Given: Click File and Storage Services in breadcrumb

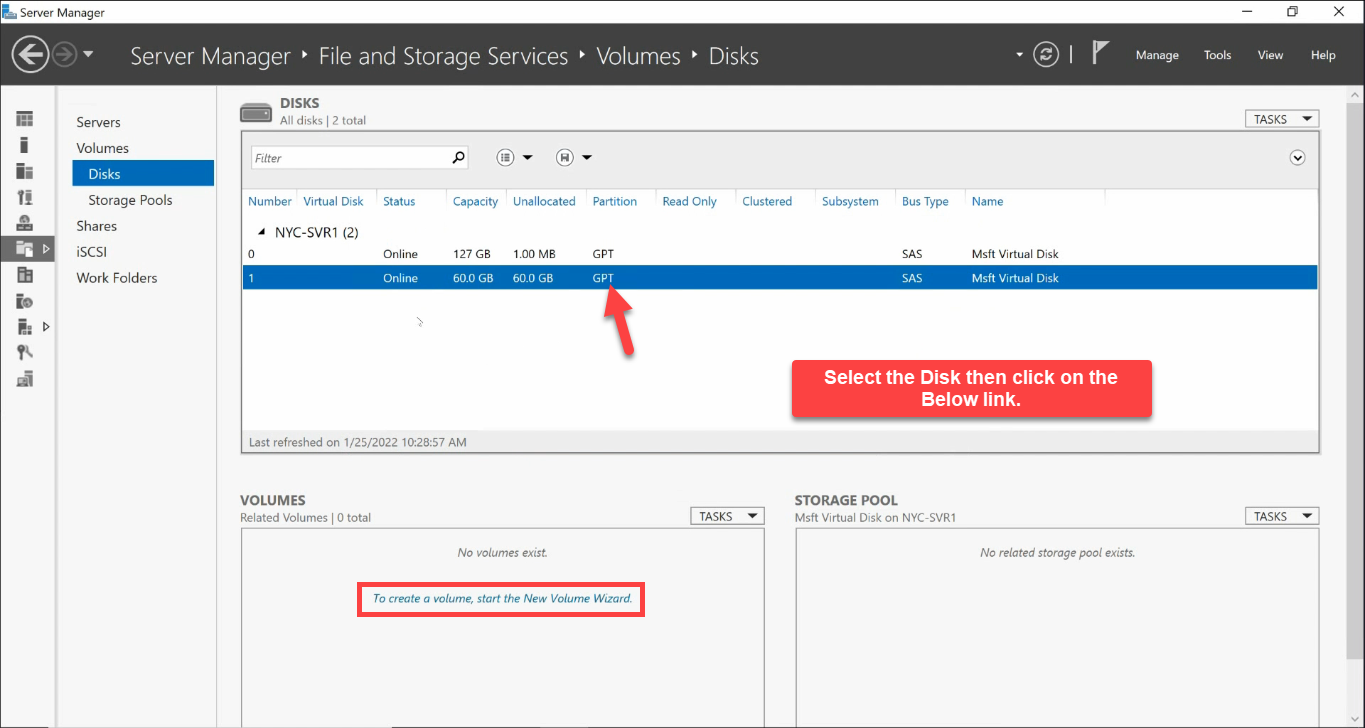Looking at the screenshot, I should coord(443,56).
